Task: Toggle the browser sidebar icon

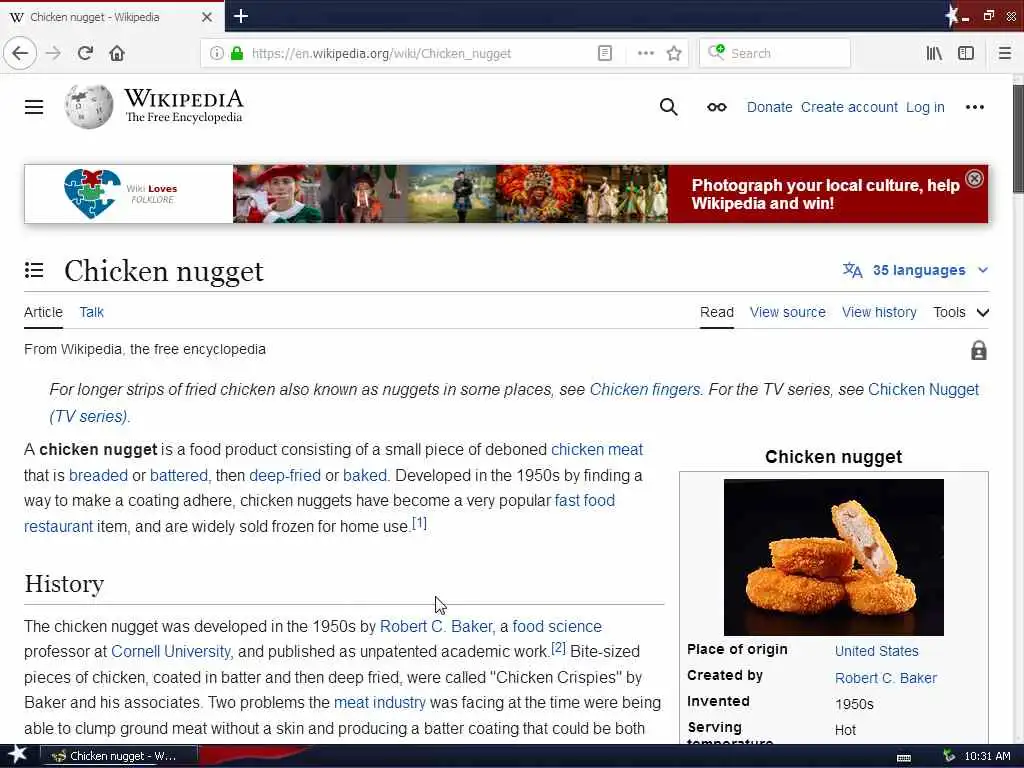Action: (x=965, y=53)
